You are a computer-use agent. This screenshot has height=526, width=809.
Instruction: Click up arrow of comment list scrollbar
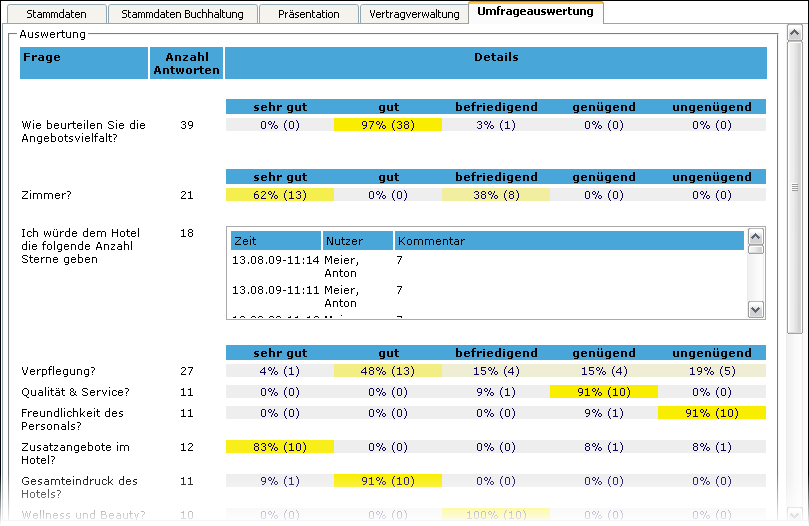click(756, 238)
